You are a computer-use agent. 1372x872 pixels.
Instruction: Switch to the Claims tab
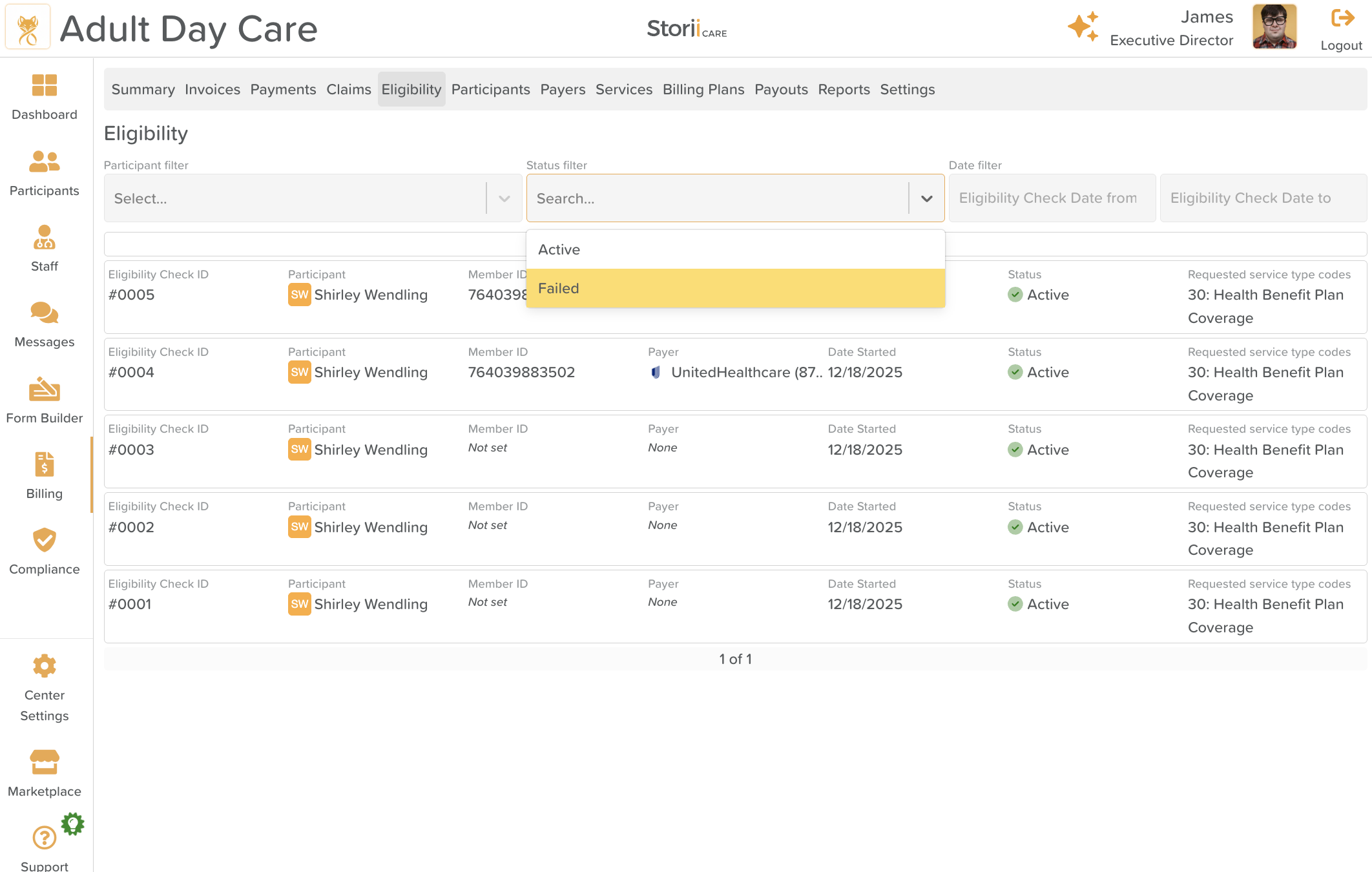pos(349,89)
